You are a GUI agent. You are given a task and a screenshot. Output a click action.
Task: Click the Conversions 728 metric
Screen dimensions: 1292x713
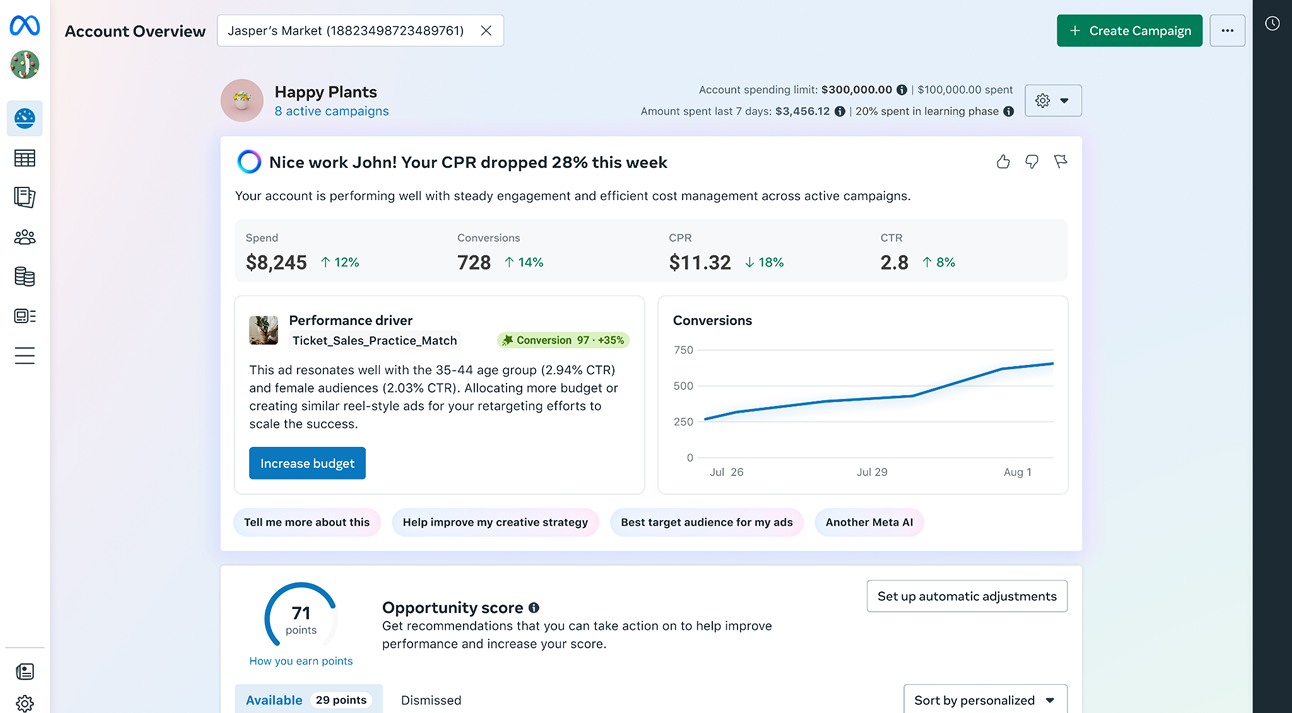click(x=500, y=252)
